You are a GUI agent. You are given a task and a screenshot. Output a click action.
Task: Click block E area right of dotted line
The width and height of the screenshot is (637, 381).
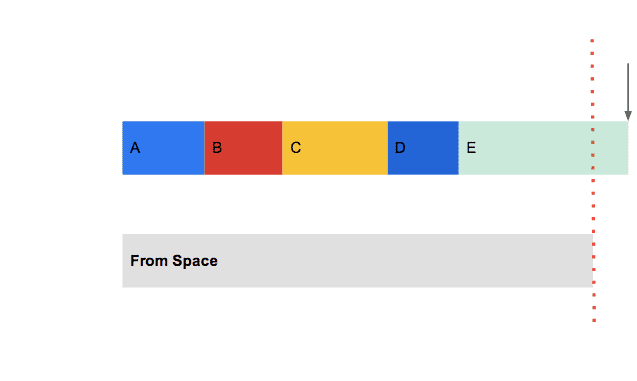click(x=611, y=148)
